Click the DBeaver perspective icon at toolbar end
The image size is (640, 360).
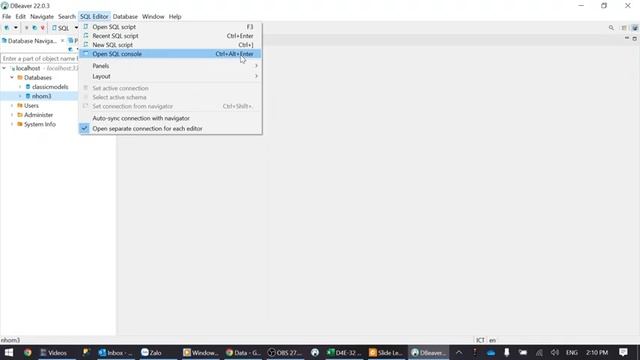(x=635, y=28)
